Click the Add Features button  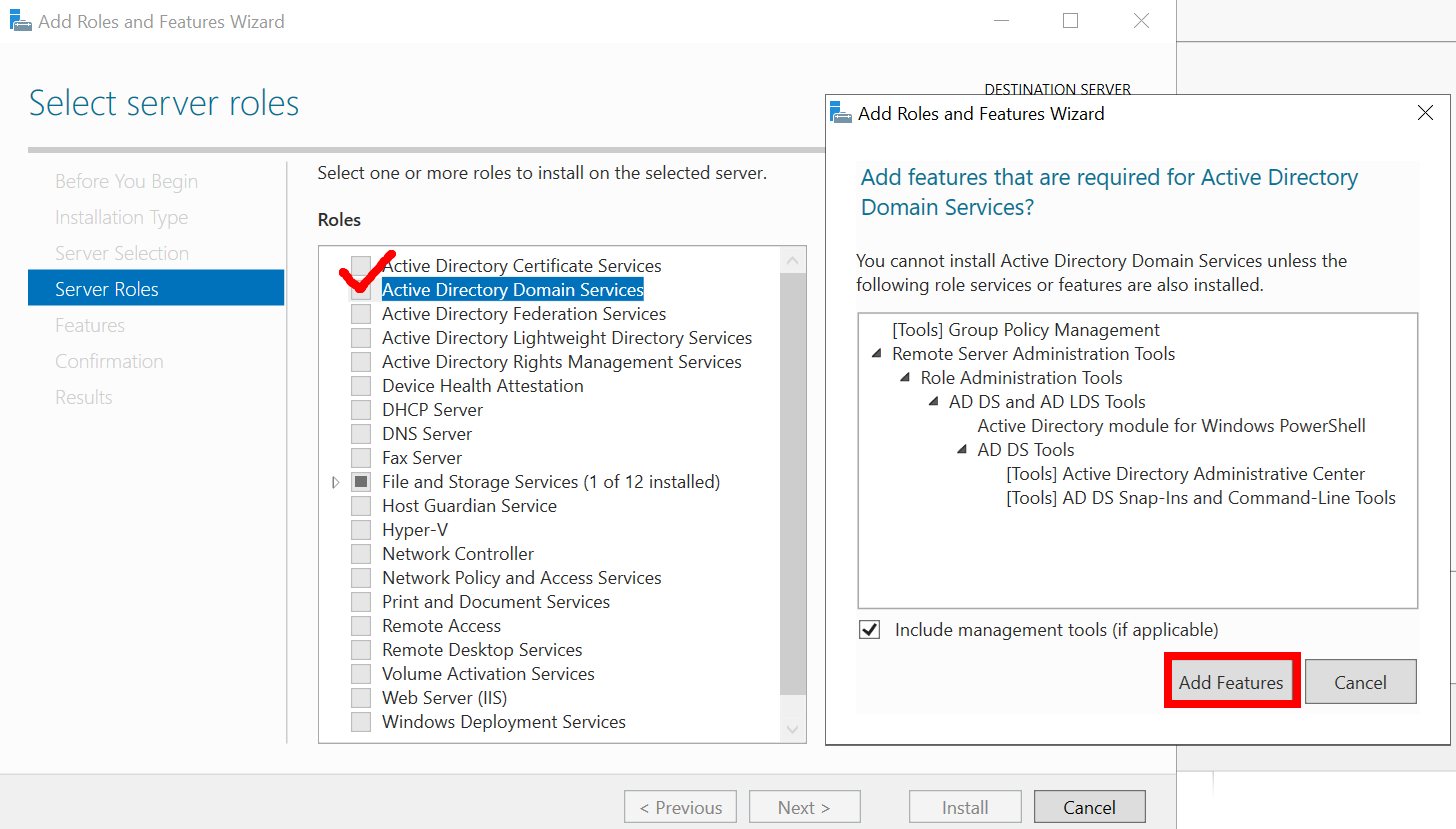click(1231, 682)
